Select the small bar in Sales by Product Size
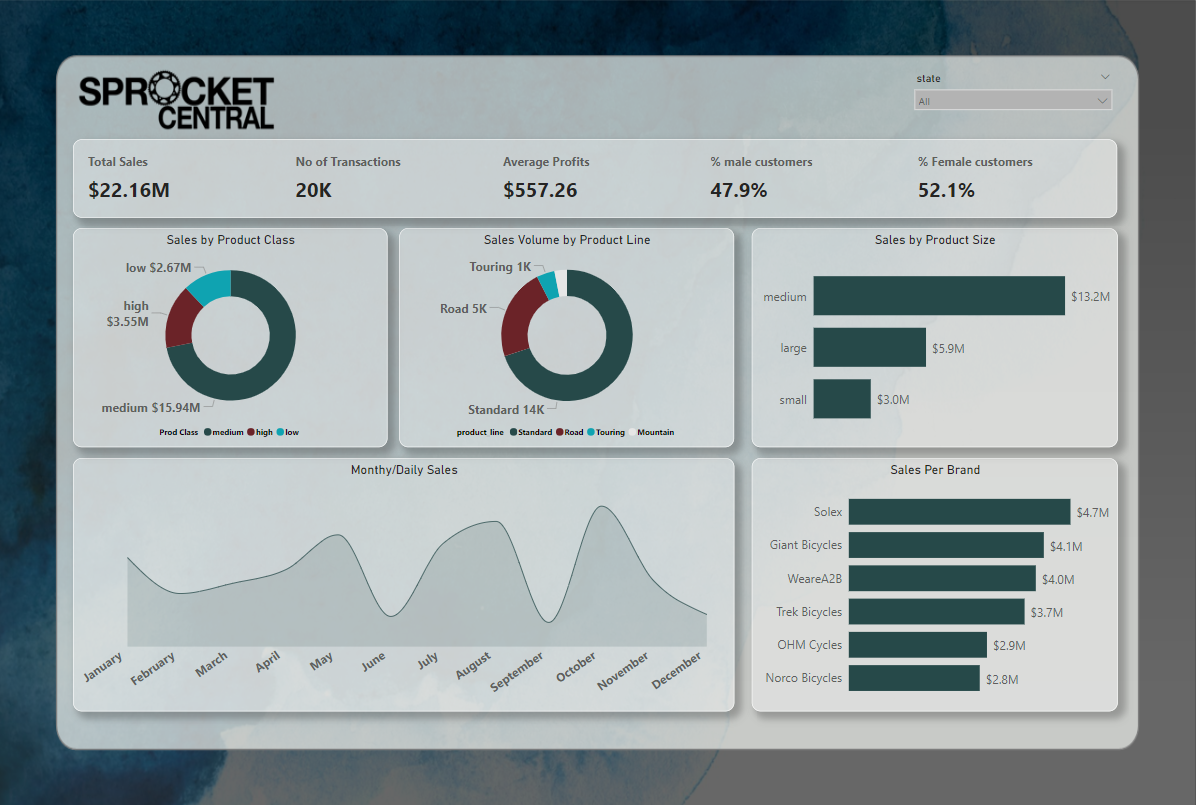The height and width of the screenshot is (805, 1196). pyautogui.click(x=841, y=399)
